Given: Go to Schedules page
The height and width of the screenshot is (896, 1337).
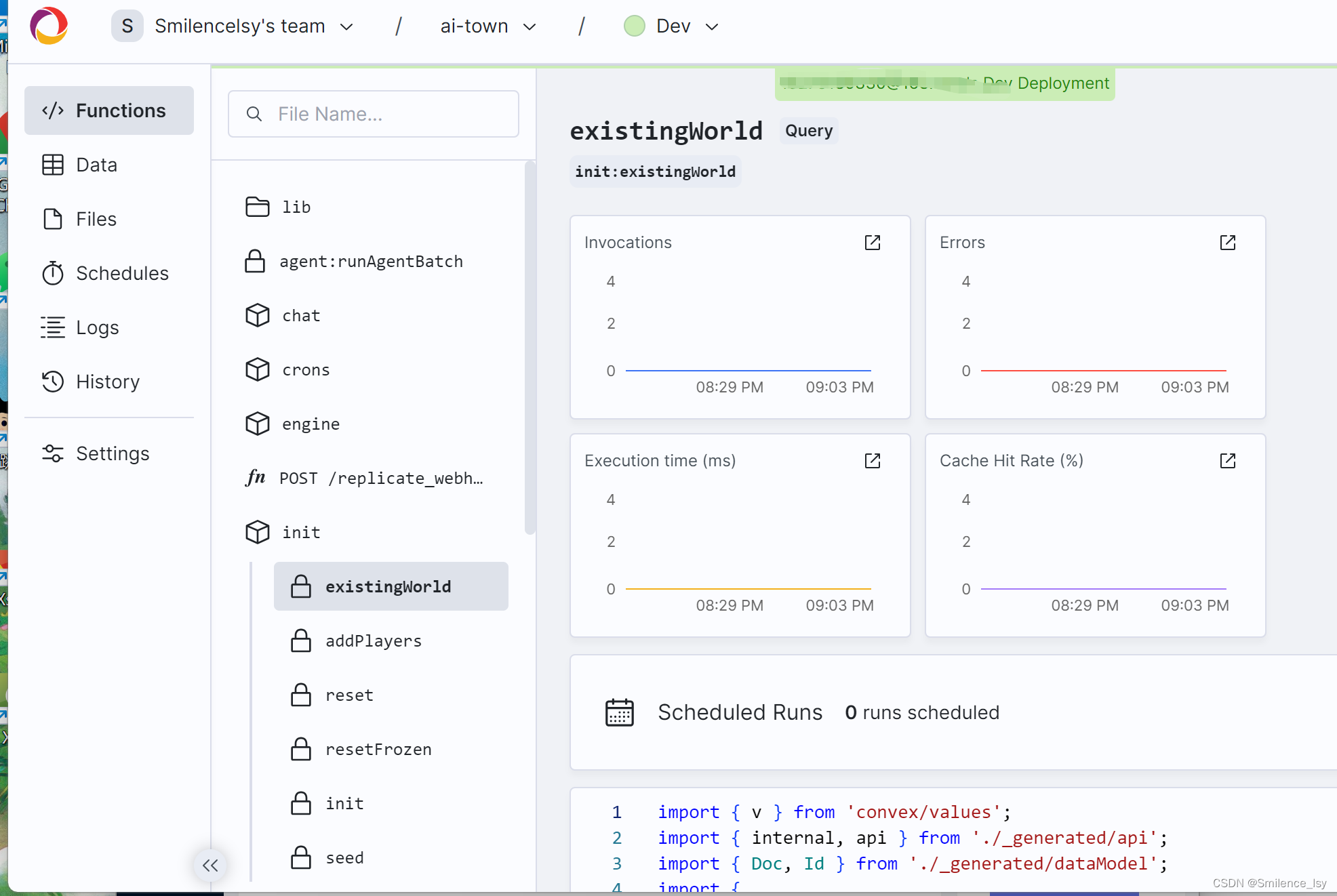Looking at the screenshot, I should pyautogui.click(x=109, y=273).
